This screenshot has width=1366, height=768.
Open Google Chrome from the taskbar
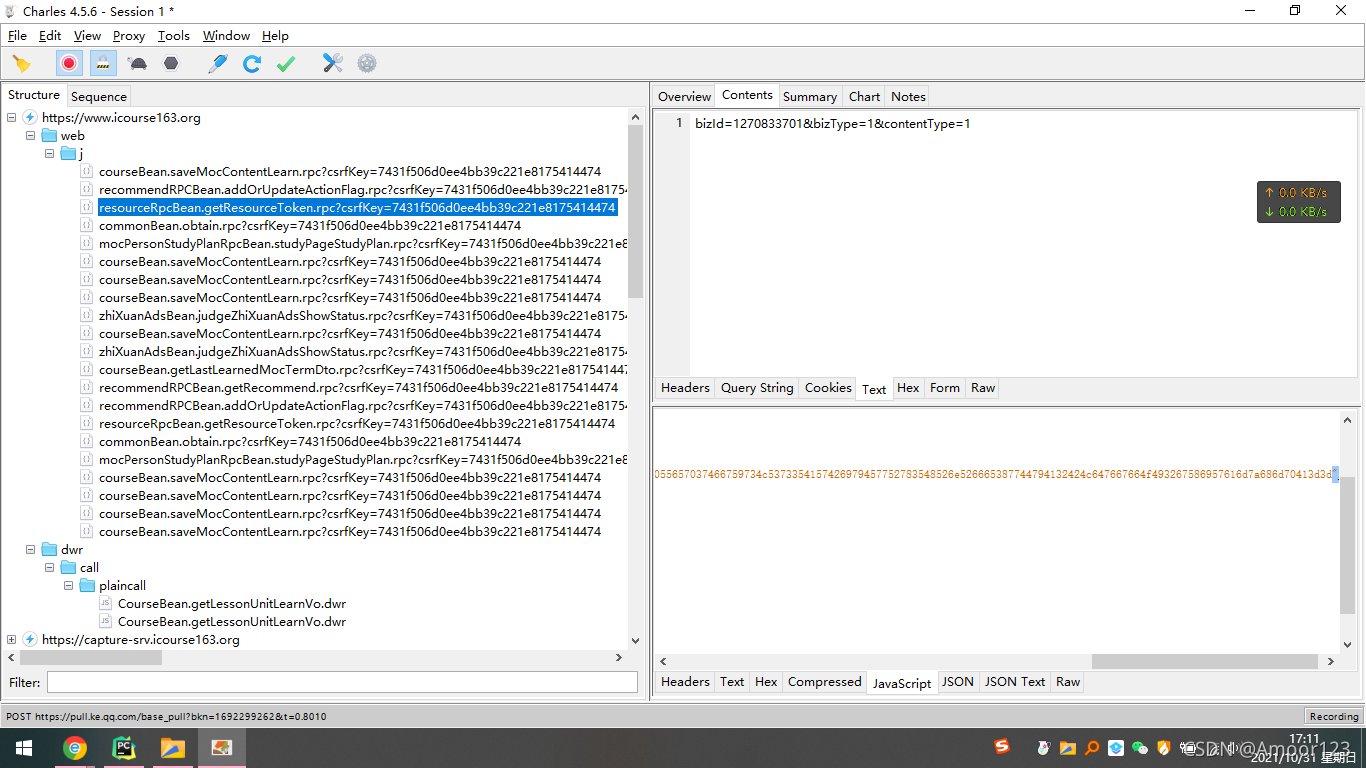tap(74, 748)
